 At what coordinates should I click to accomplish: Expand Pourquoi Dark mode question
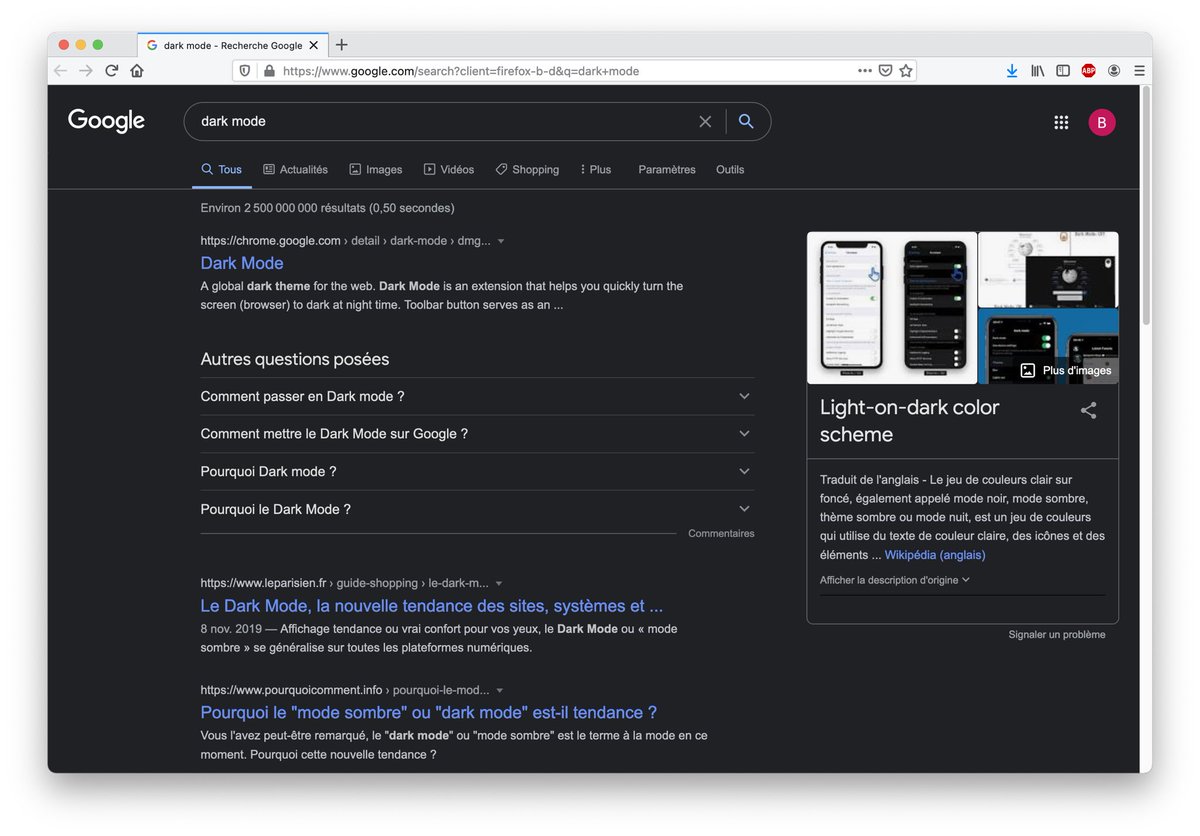pyautogui.click(x=477, y=471)
